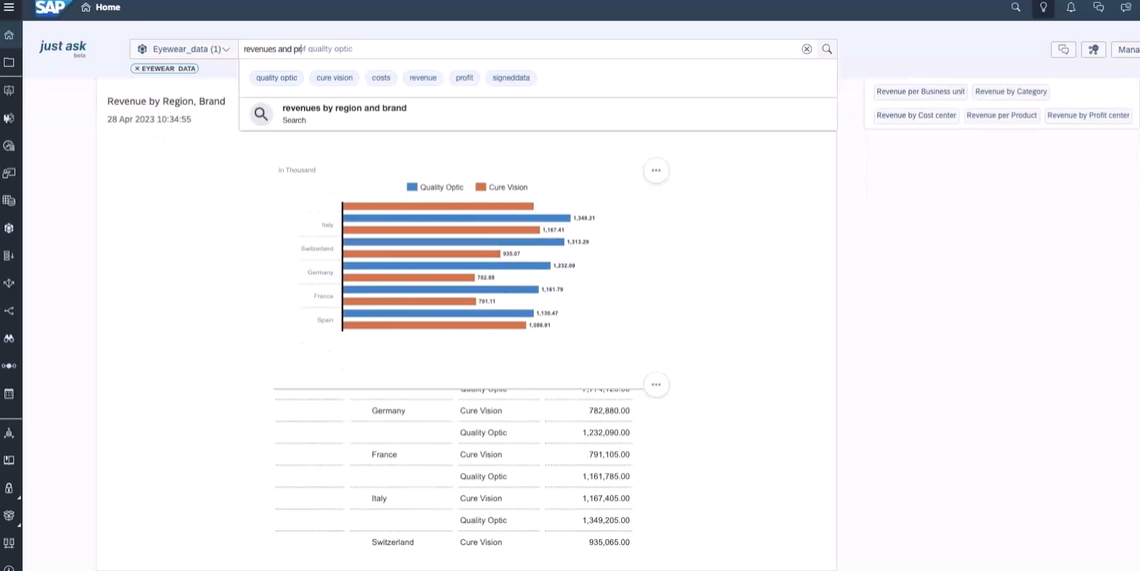This screenshot has height=571, width=1140.
Task: Run search with the magnifier in query box
Action: point(827,49)
